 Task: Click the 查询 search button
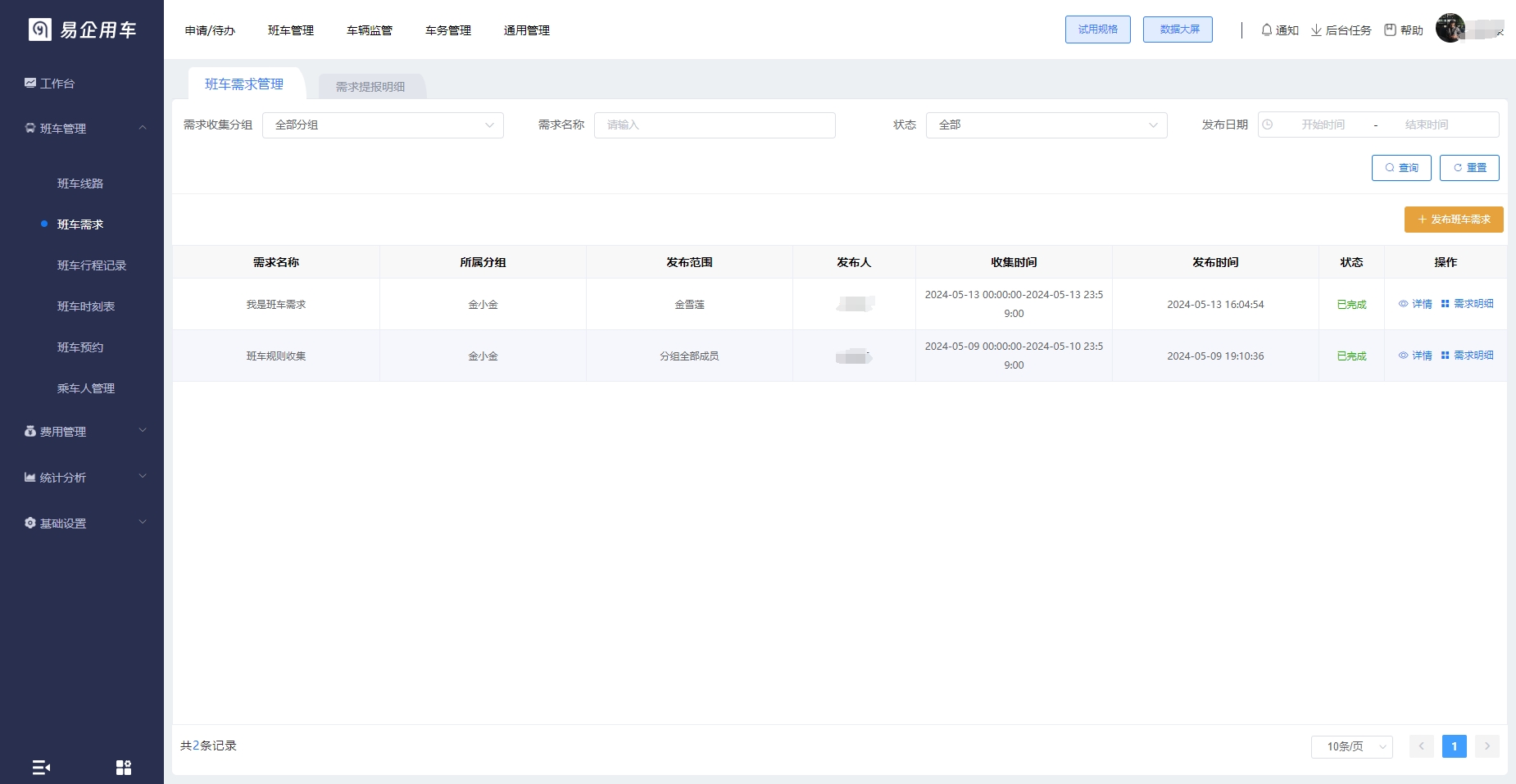(1401, 168)
